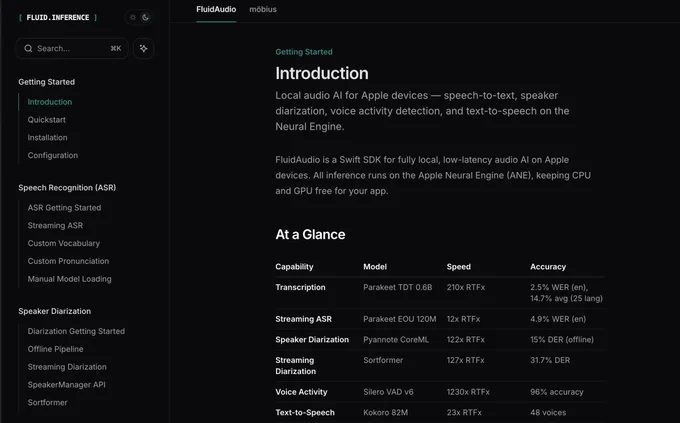Click the Capability column header
The width and height of the screenshot is (680, 423).
point(294,267)
